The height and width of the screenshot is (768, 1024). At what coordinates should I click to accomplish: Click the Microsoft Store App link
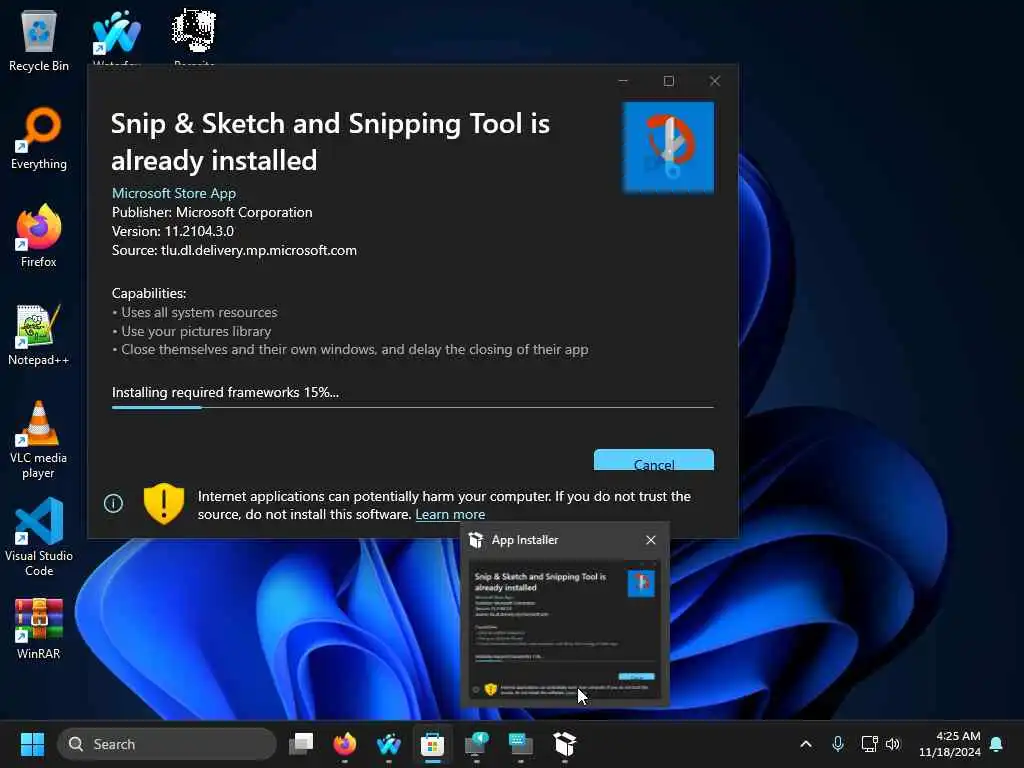point(174,193)
